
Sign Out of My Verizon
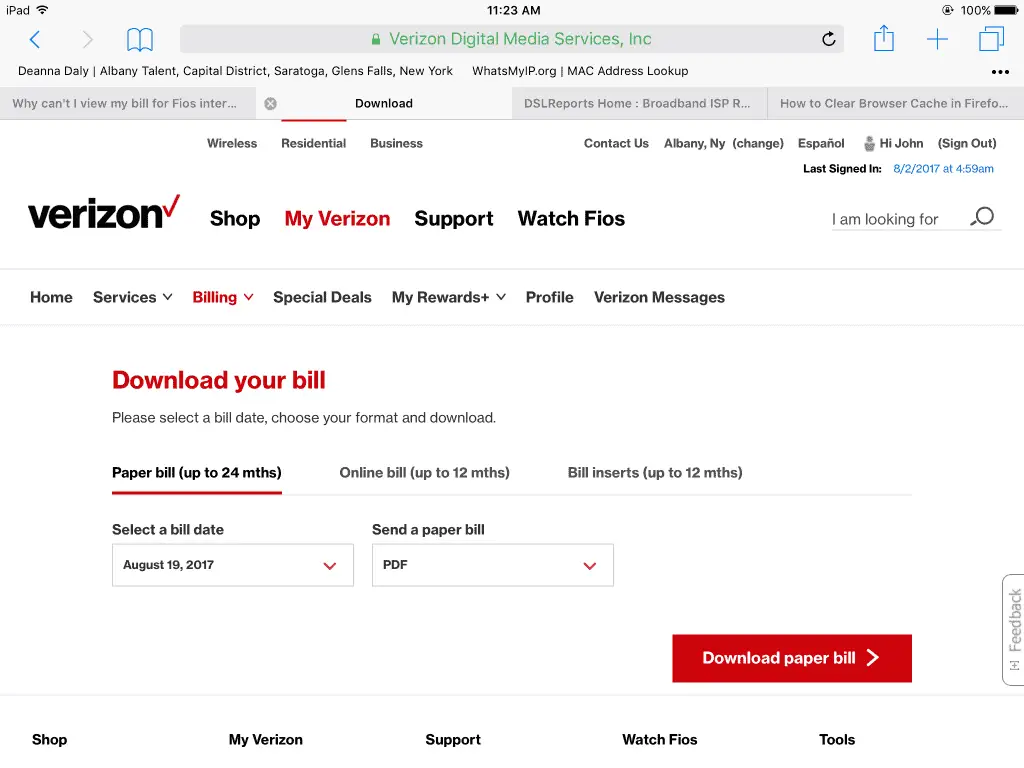tap(966, 142)
